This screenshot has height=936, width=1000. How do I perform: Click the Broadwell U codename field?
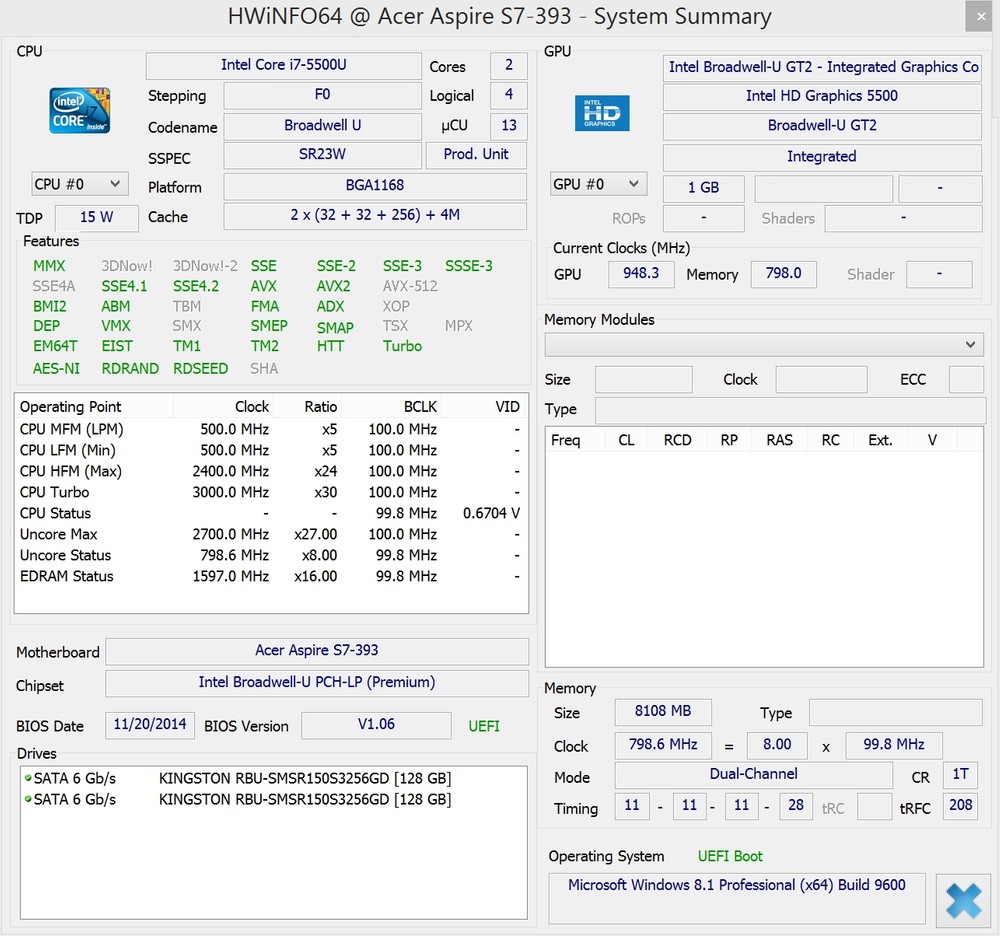pyautogui.click(x=322, y=126)
